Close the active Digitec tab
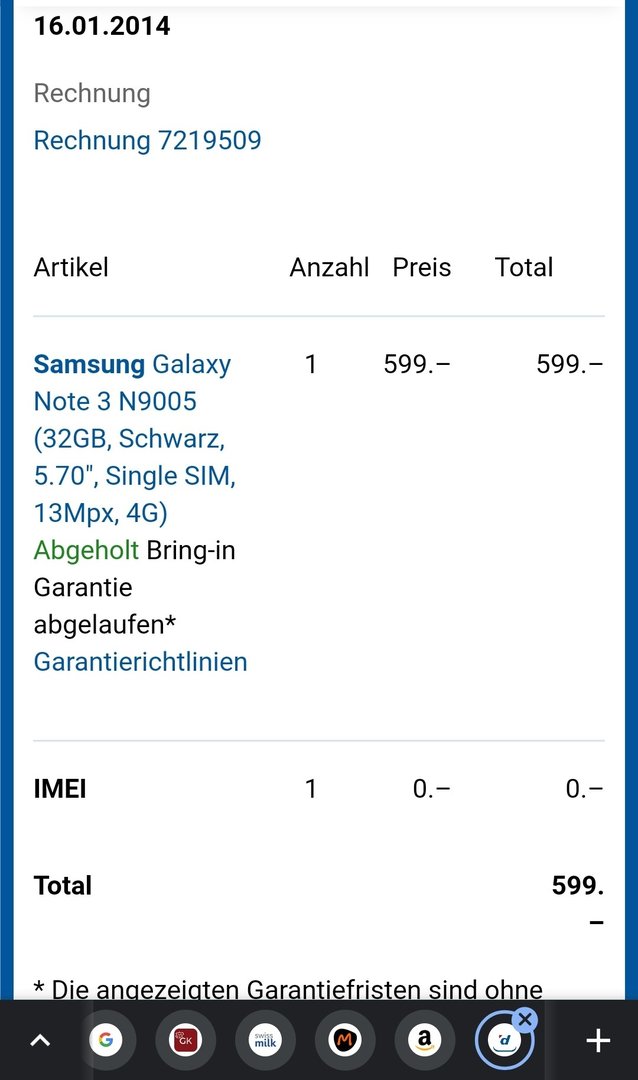The image size is (638, 1080). (525, 1019)
